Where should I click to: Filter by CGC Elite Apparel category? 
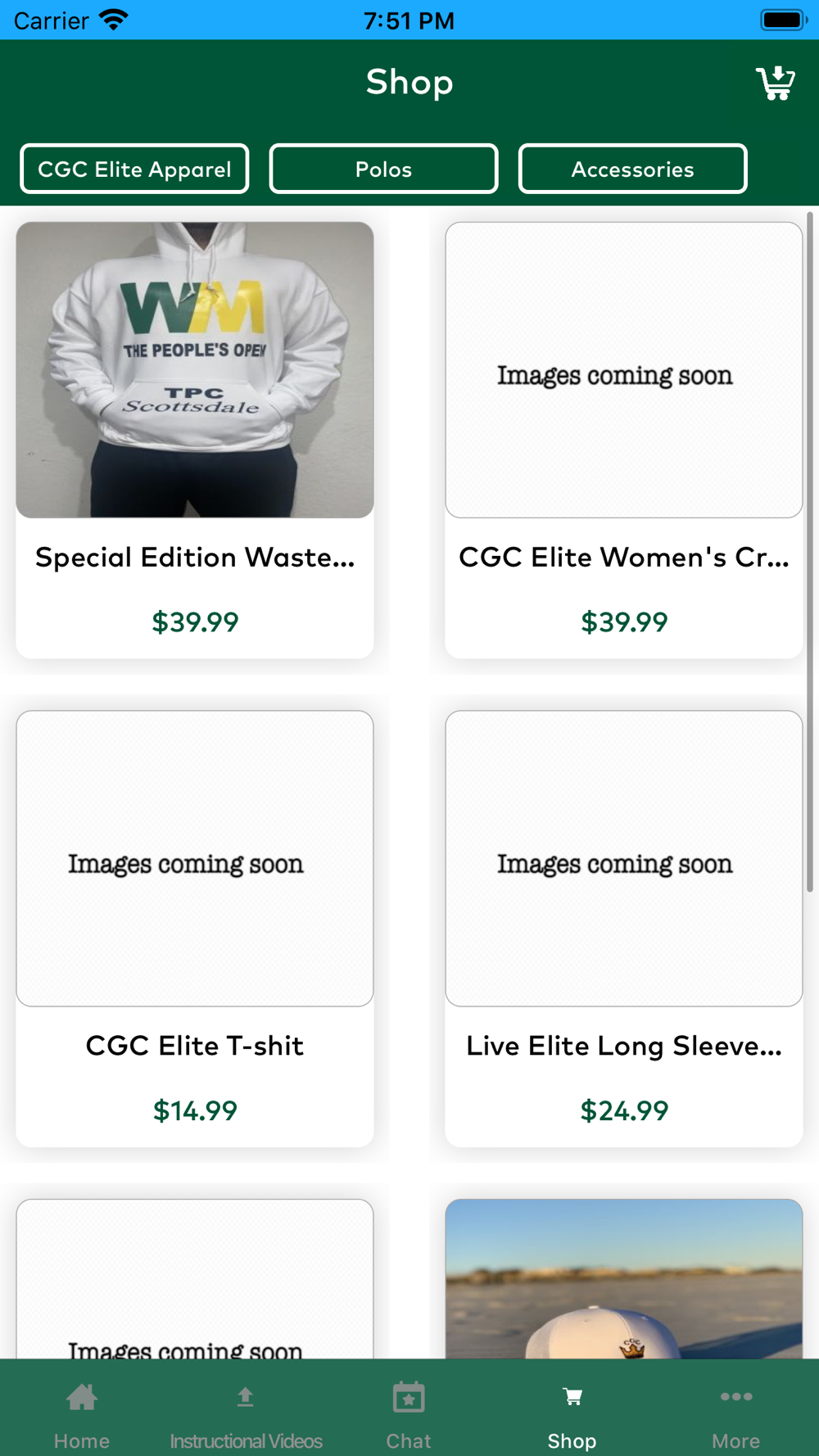click(134, 169)
